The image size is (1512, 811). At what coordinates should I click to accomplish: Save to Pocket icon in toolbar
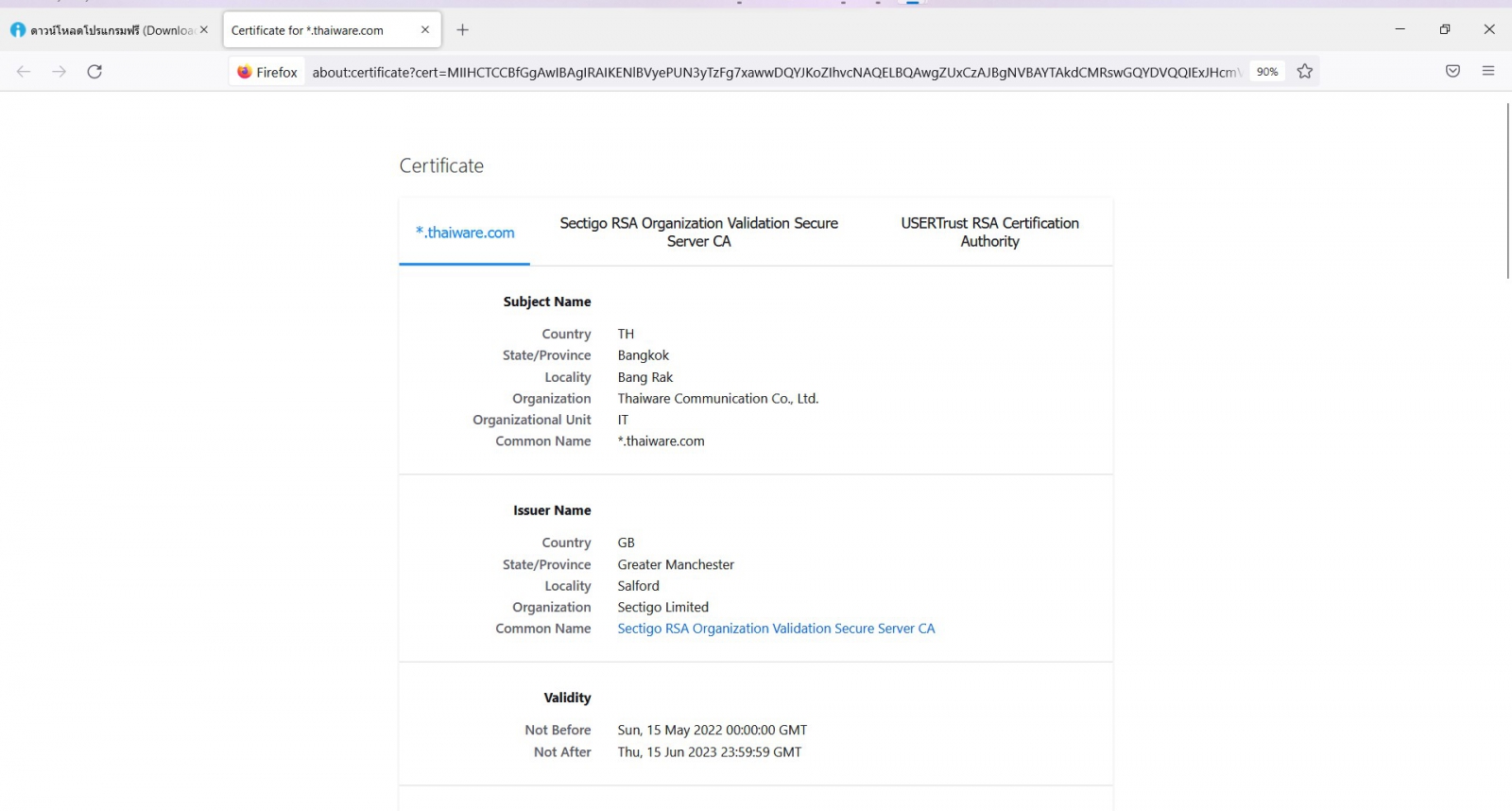click(x=1453, y=72)
